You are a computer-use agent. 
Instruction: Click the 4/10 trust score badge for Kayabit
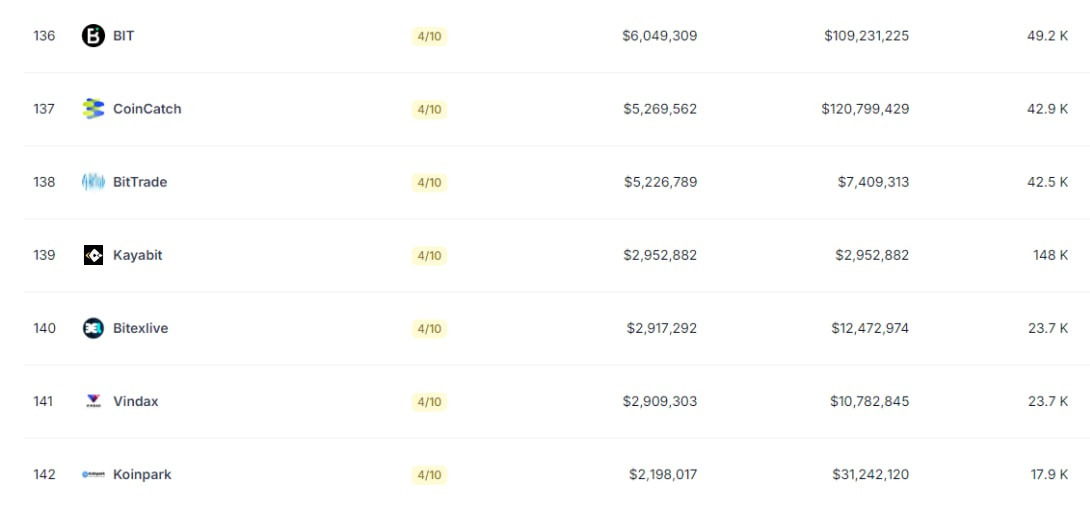429,256
